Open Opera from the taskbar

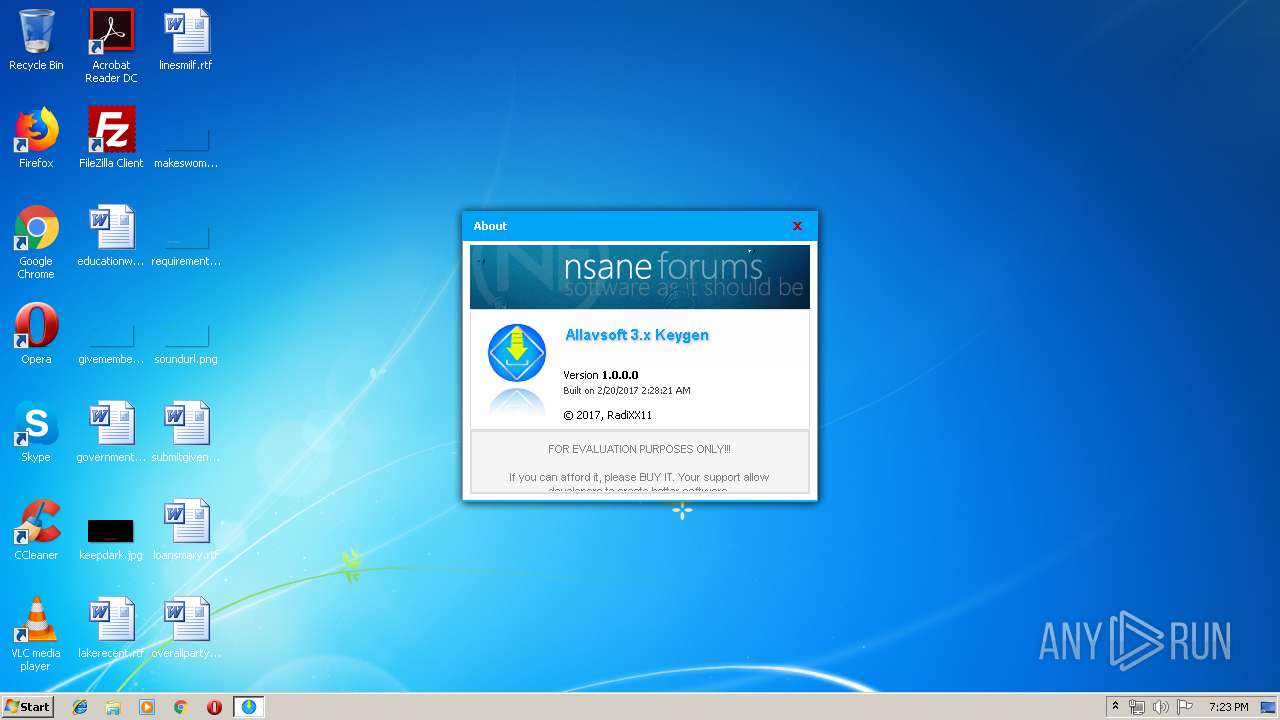[x=214, y=707]
